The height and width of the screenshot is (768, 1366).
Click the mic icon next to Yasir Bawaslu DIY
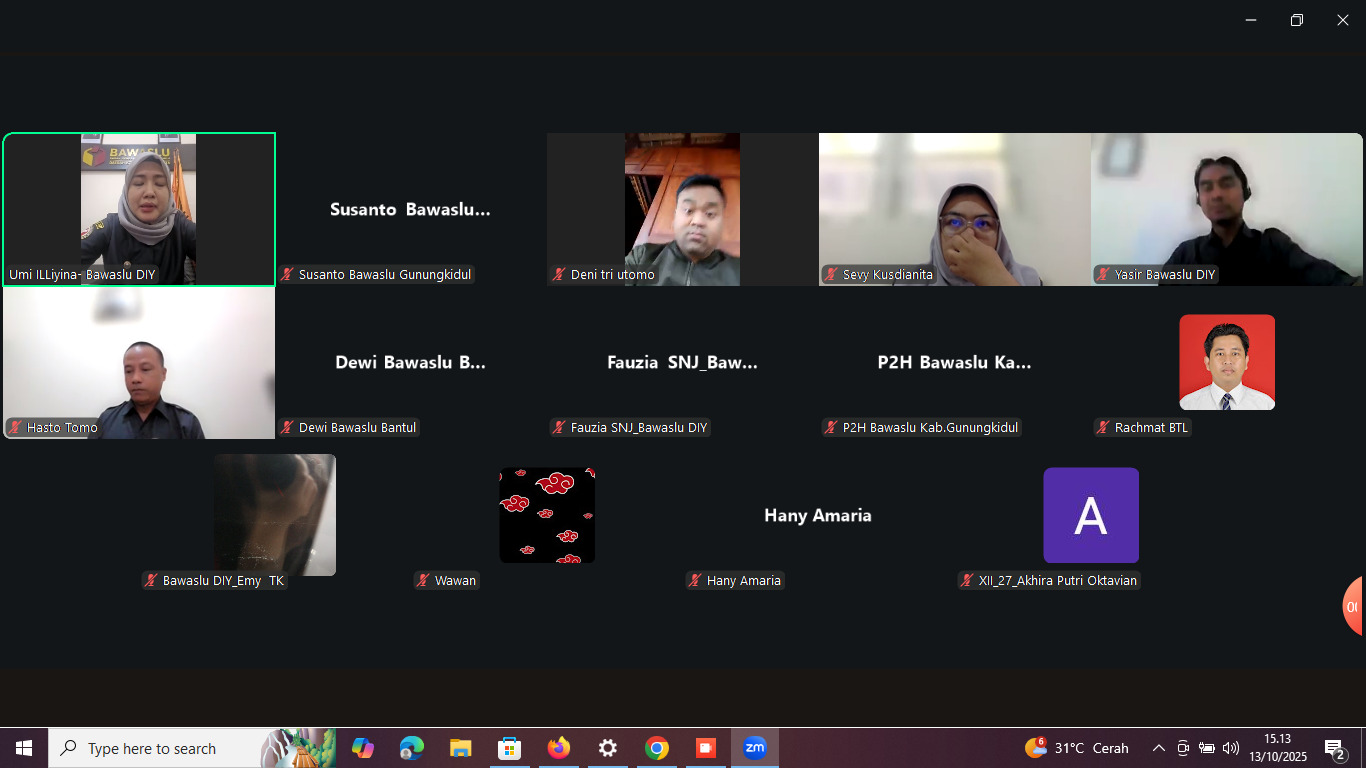1102,274
